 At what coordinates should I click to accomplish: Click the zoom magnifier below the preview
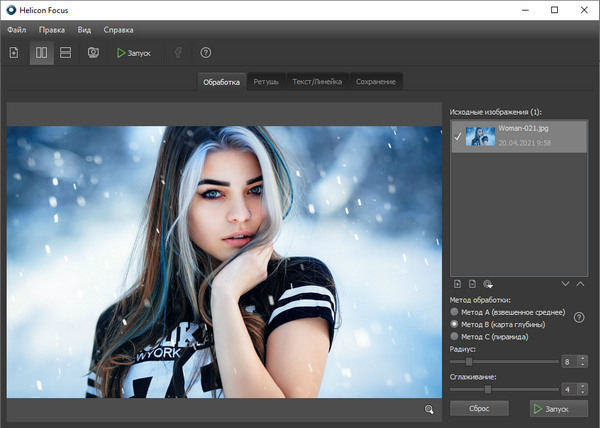pos(429,409)
